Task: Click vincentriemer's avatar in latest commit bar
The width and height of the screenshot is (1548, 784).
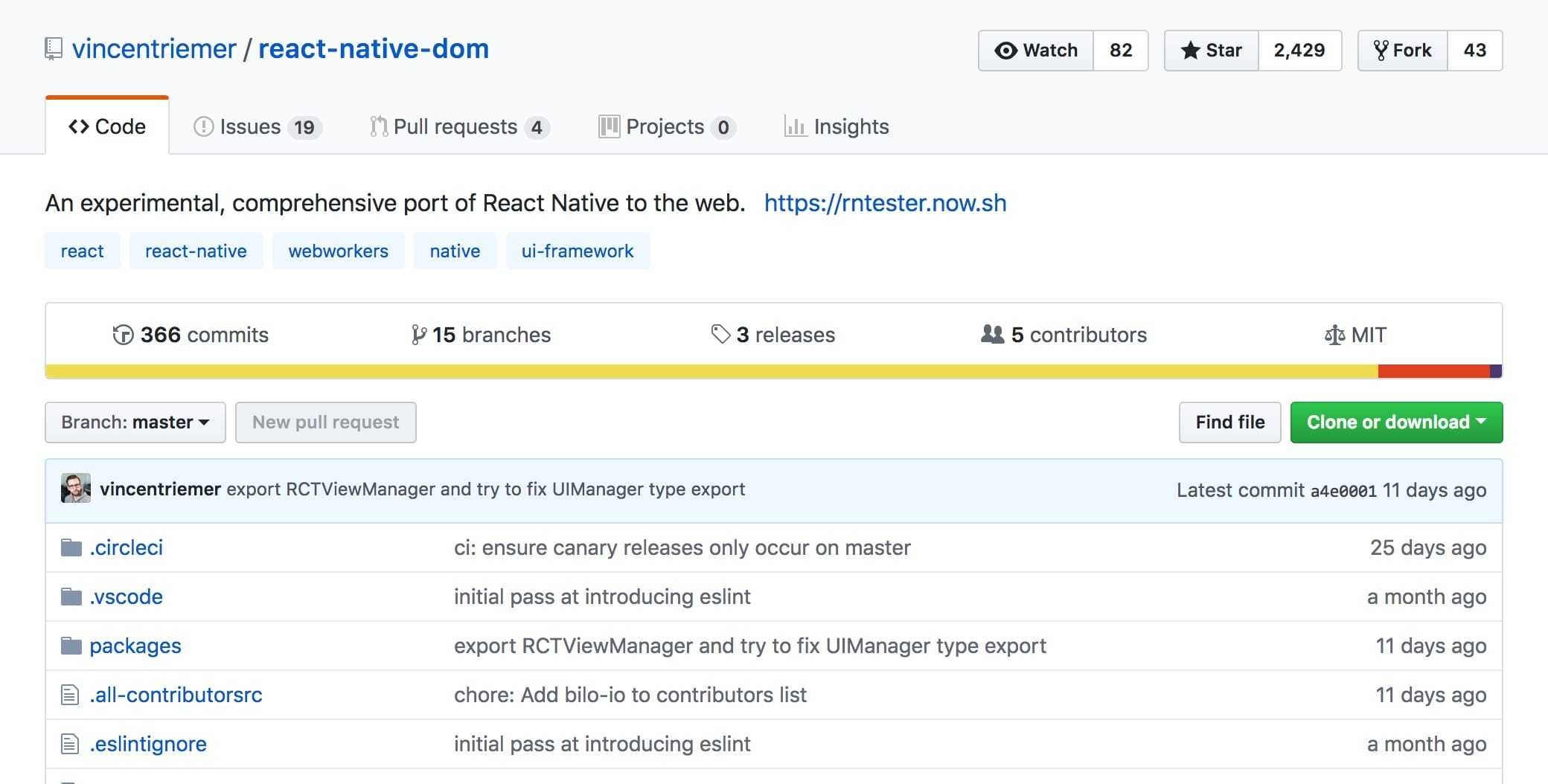Action: click(76, 488)
